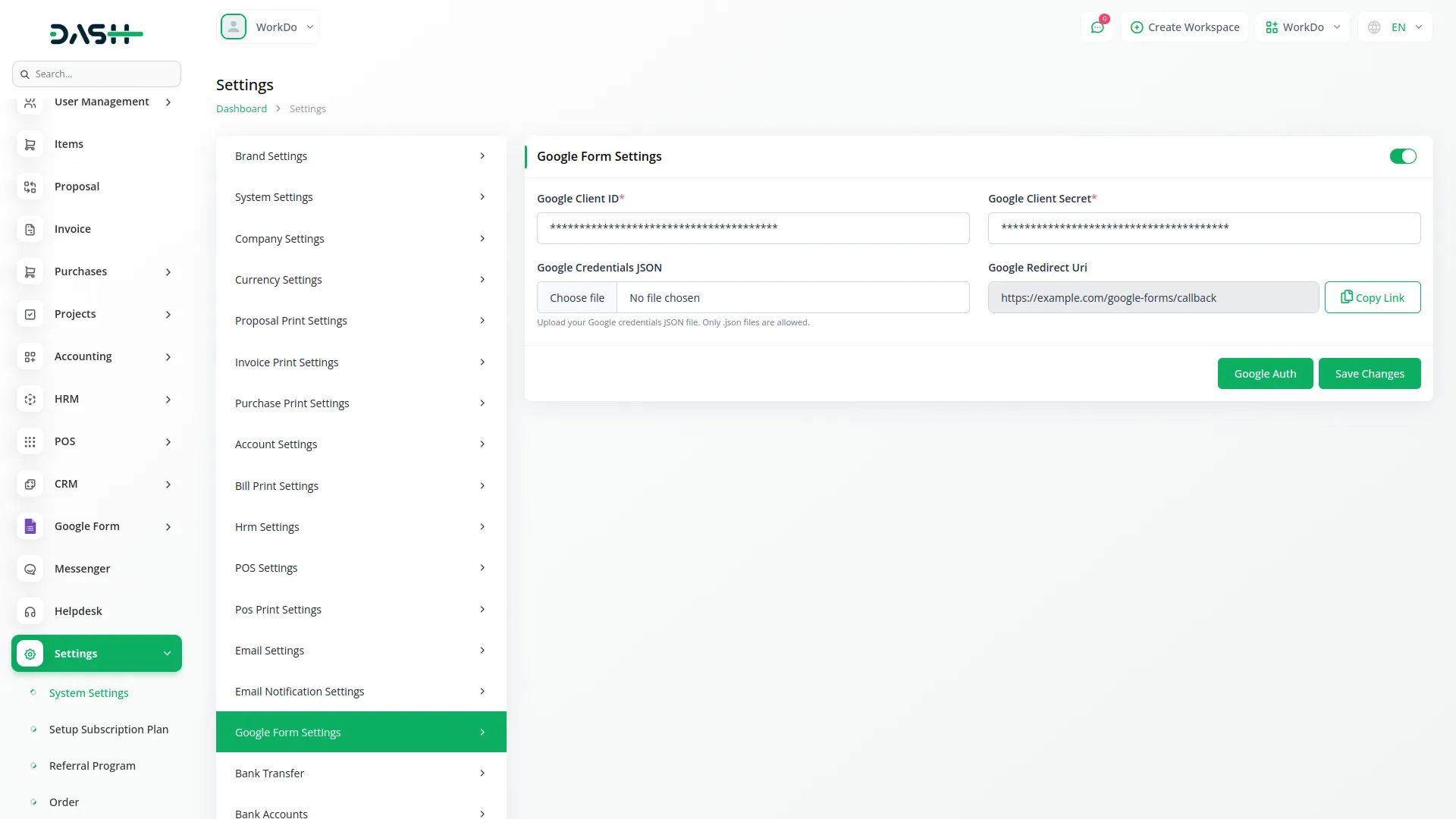Click the Google Auth button

[x=1265, y=373]
